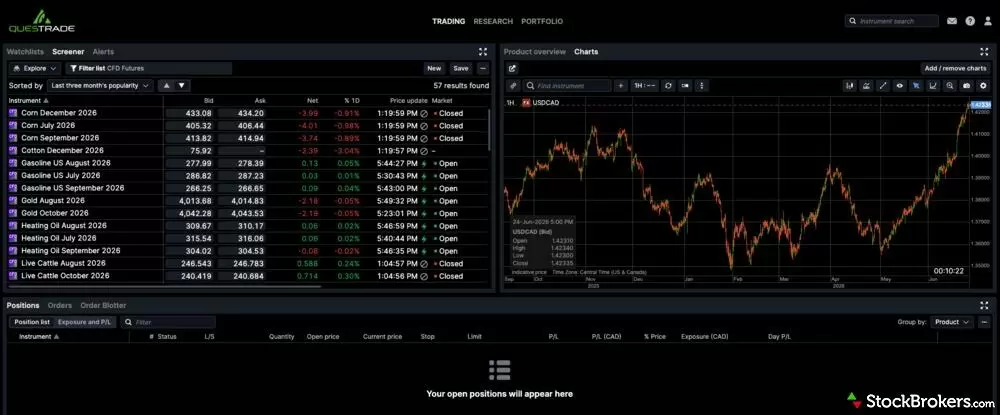Open the 1H chart timeframe selector
This screenshot has height=415, width=1000.
645,85
